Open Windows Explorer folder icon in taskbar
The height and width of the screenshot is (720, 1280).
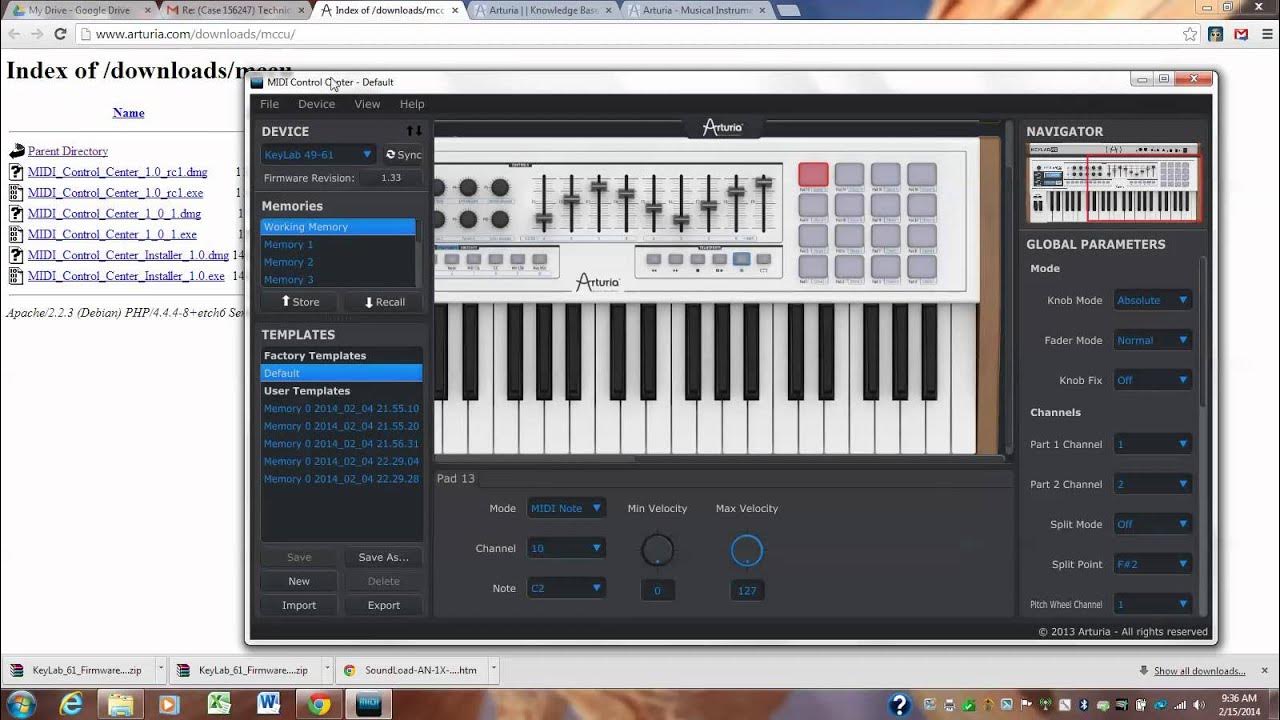coord(120,704)
